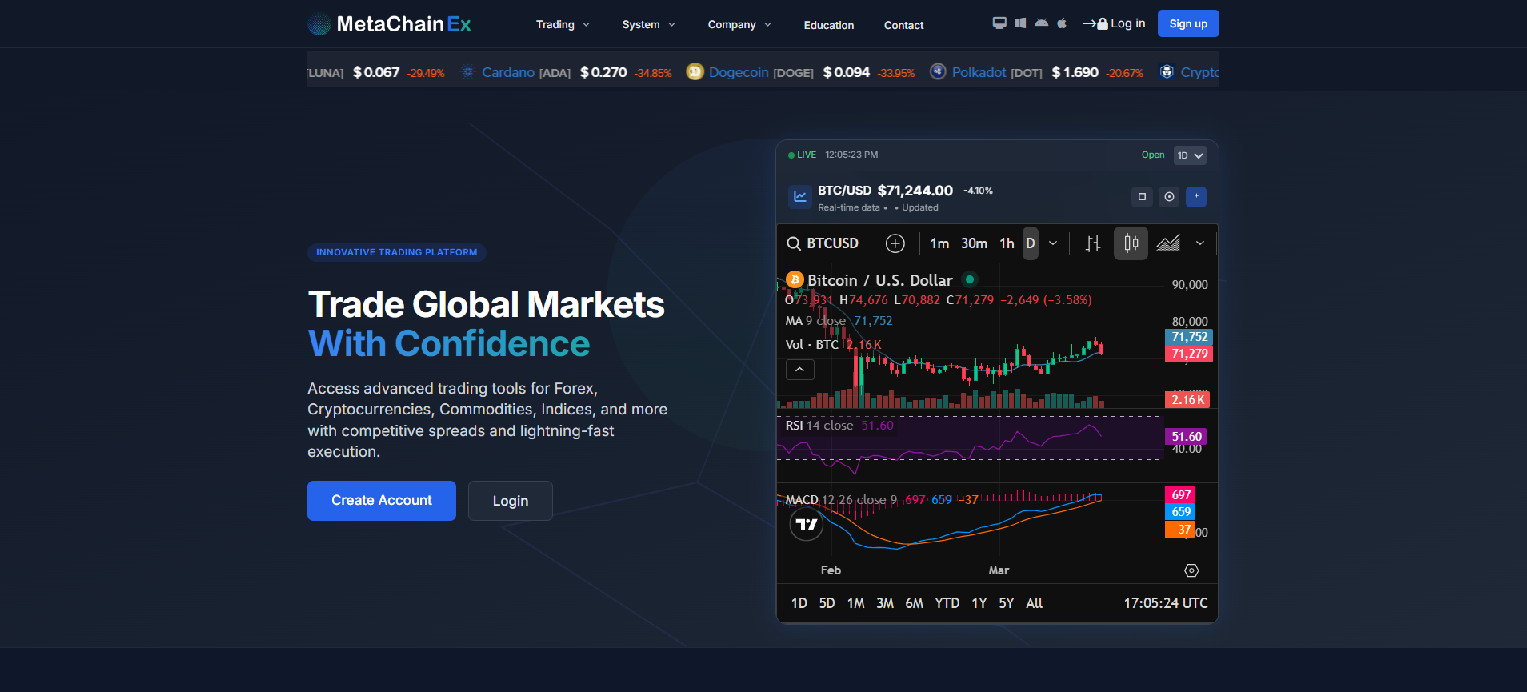This screenshot has height=692, width=1527.
Task: Open the desktop web platform icon
Action: click(999, 23)
